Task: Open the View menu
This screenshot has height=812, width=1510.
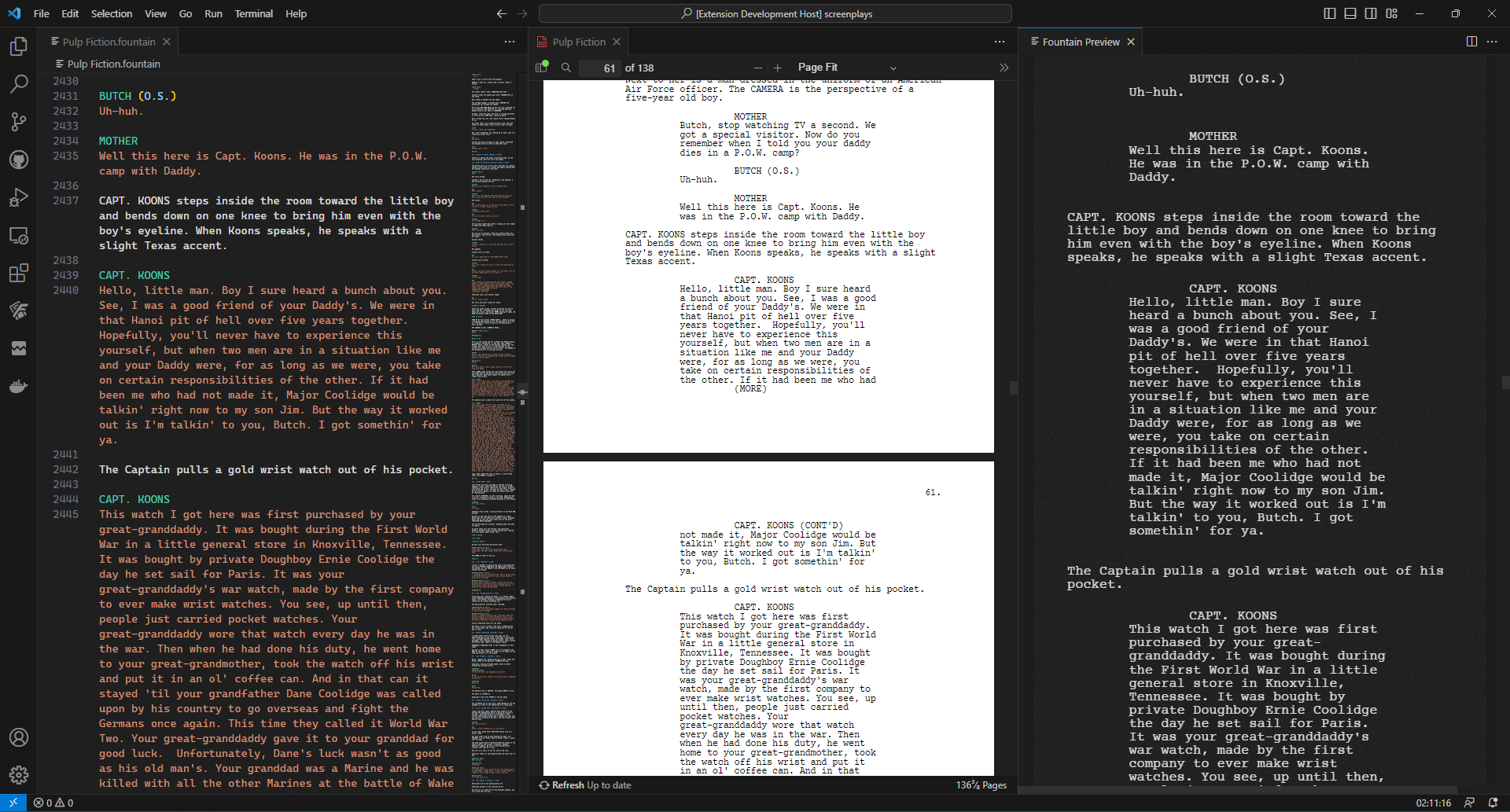Action: pyautogui.click(x=156, y=13)
